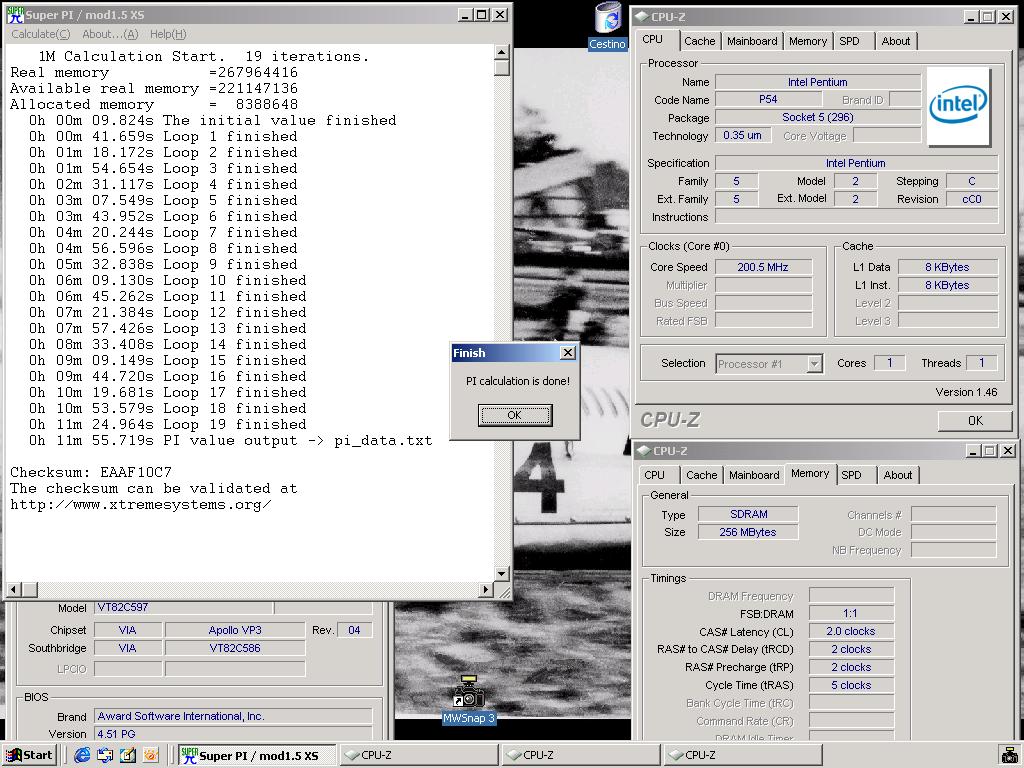Image resolution: width=1024 pixels, height=768 pixels.
Task: Open the Windows Start menu
Action: tap(29, 755)
